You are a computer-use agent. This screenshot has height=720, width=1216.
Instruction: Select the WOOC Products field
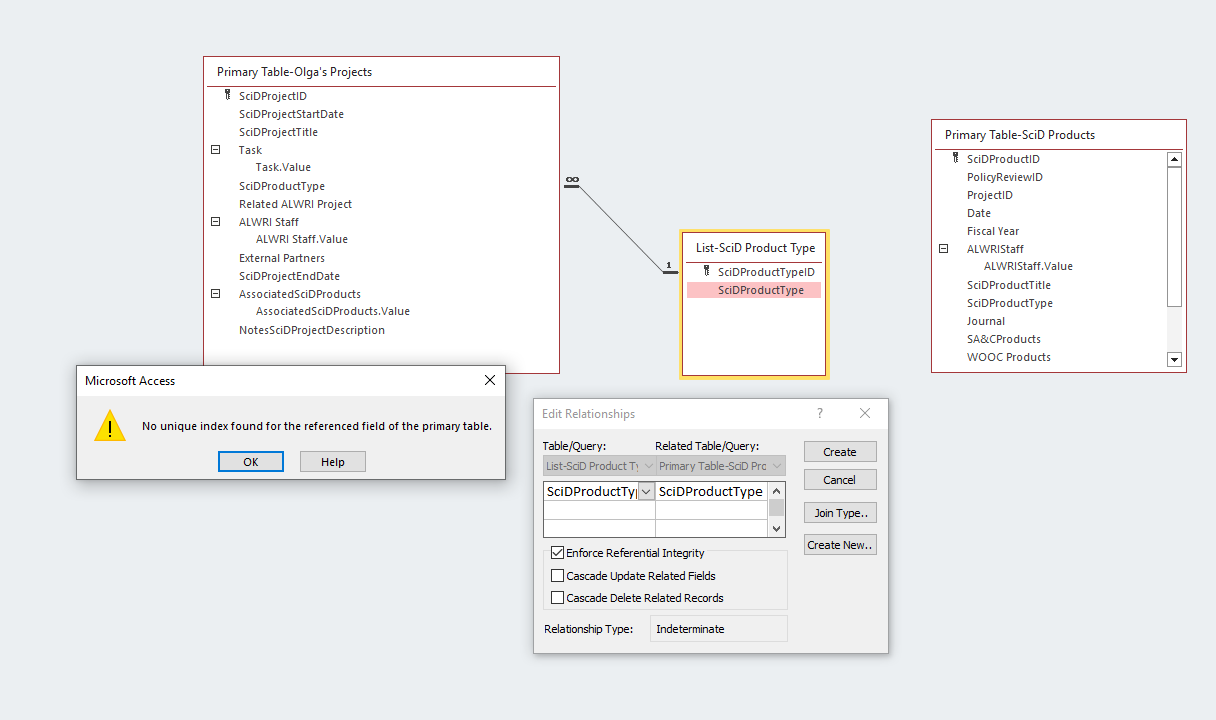[1008, 357]
